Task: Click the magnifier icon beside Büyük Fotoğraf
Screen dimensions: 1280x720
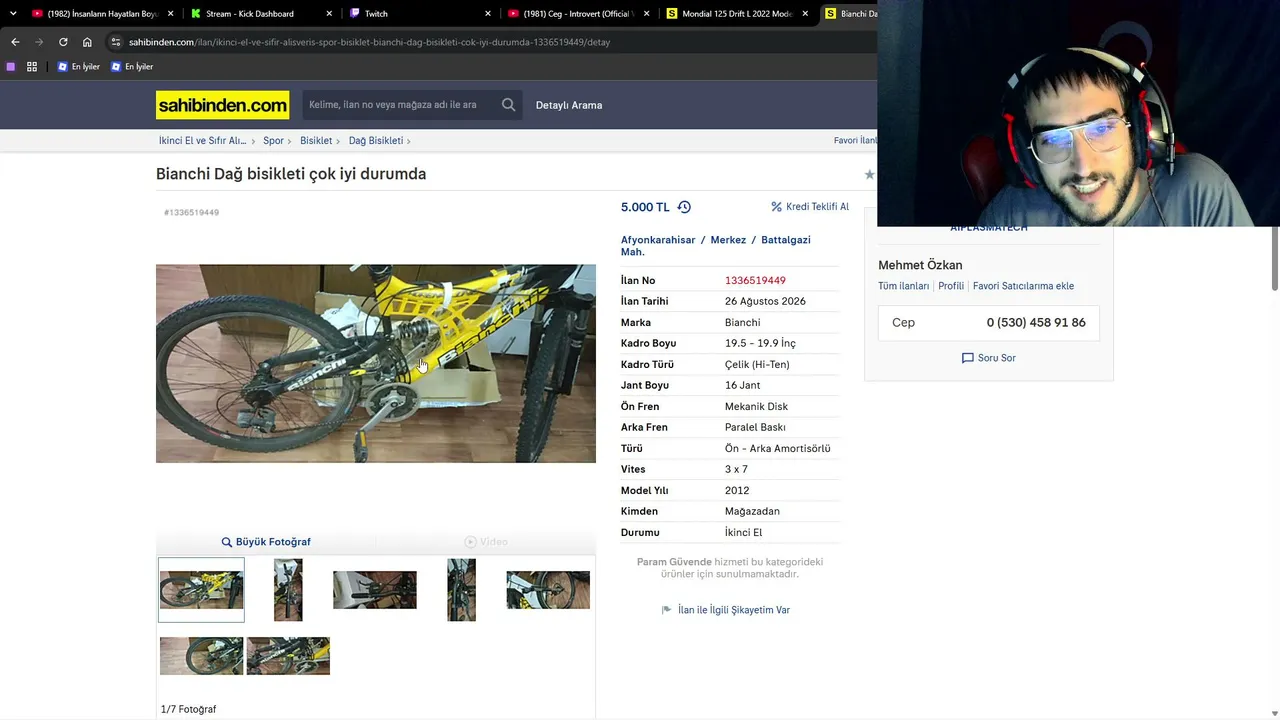Action: coord(227,542)
